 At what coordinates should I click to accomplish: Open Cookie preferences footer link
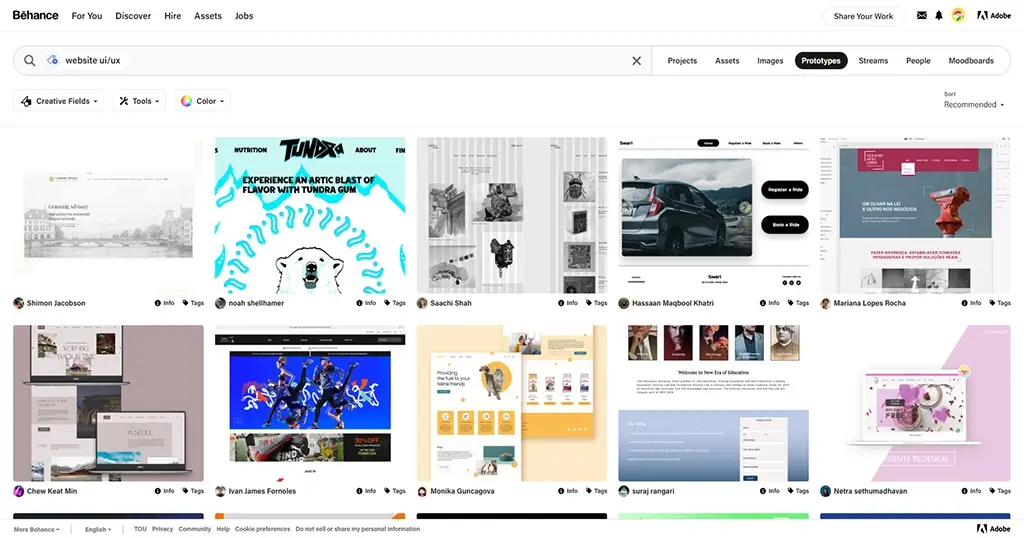[263, 530]
